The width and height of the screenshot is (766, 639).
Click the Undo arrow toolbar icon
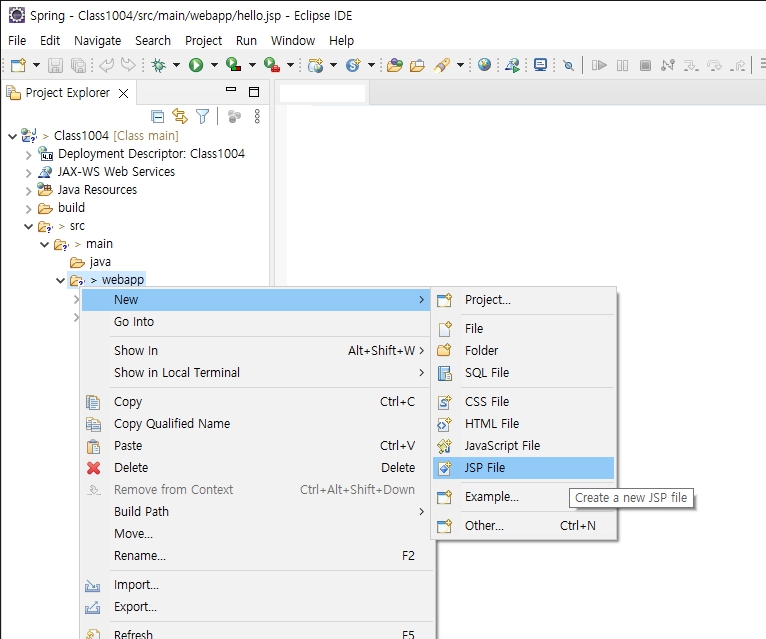(x=106, y=65)
